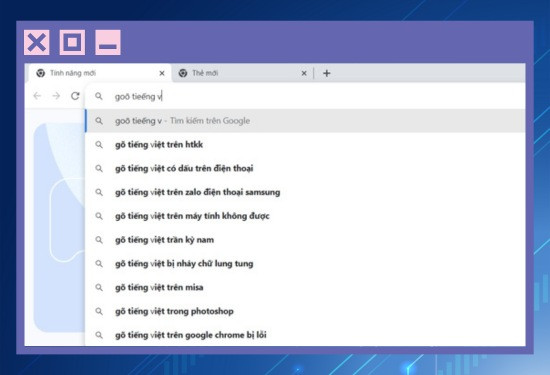Select 'goõ tieéng v - Tìm kiếm trên Google'
The width and height of the screenshot is (550, 375).
click(x=305, y=121)
